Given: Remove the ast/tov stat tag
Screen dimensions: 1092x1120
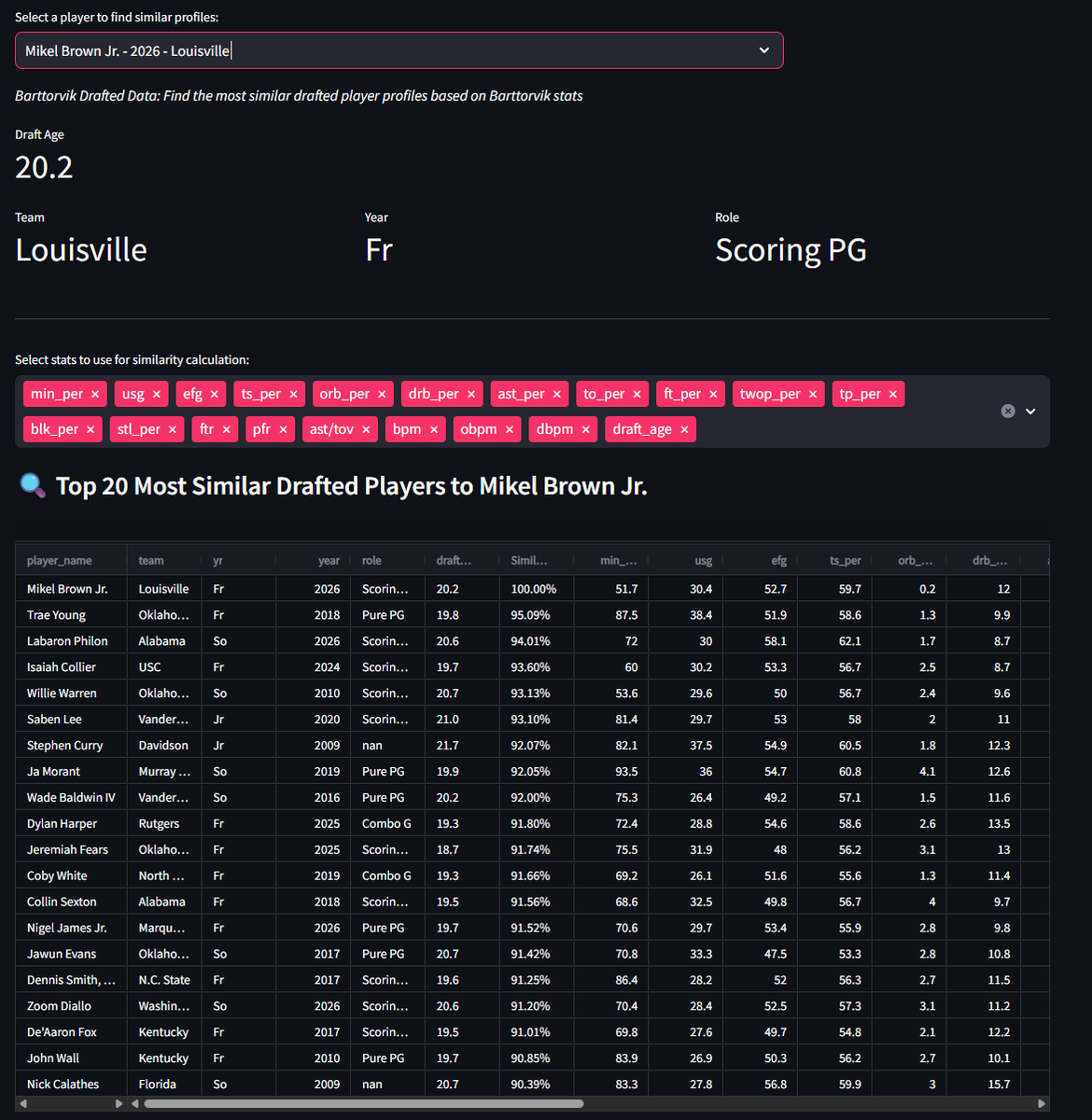Looking at the screenshot, I should 366,429.
